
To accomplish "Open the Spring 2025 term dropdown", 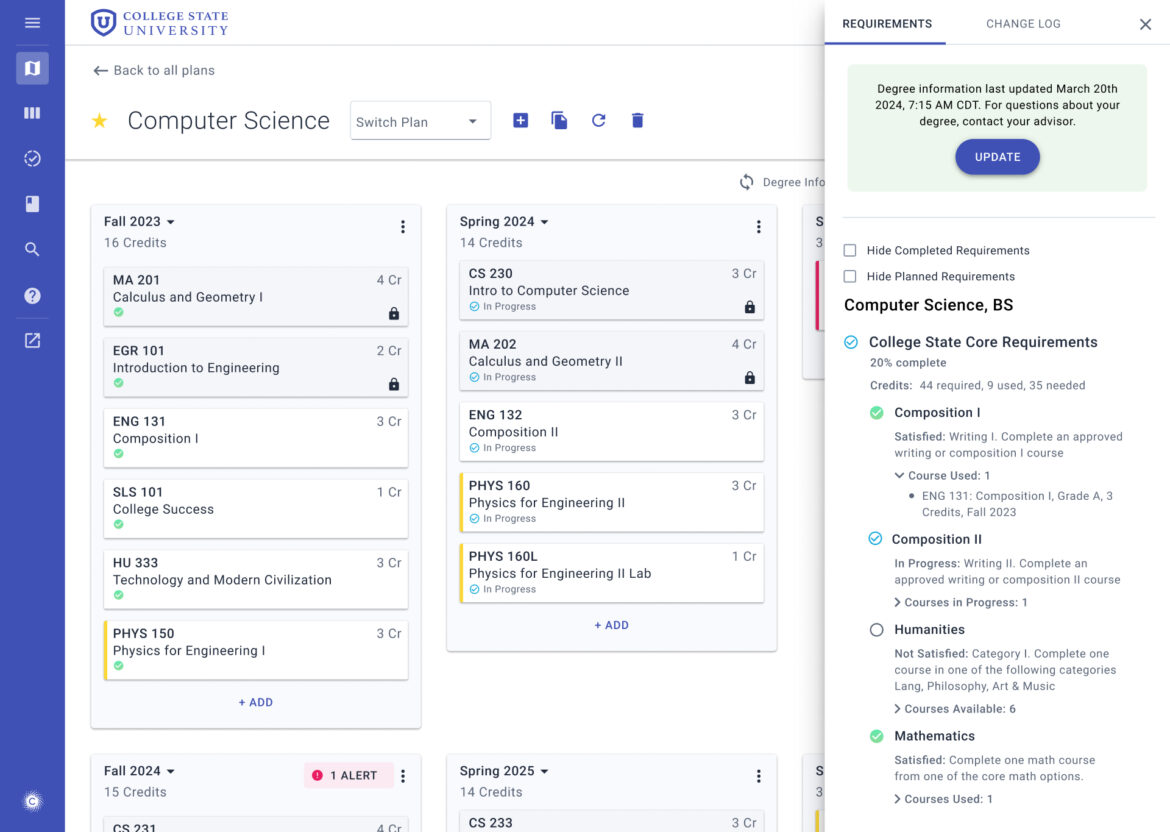I will pyautogui.click(x=504, y=771).
